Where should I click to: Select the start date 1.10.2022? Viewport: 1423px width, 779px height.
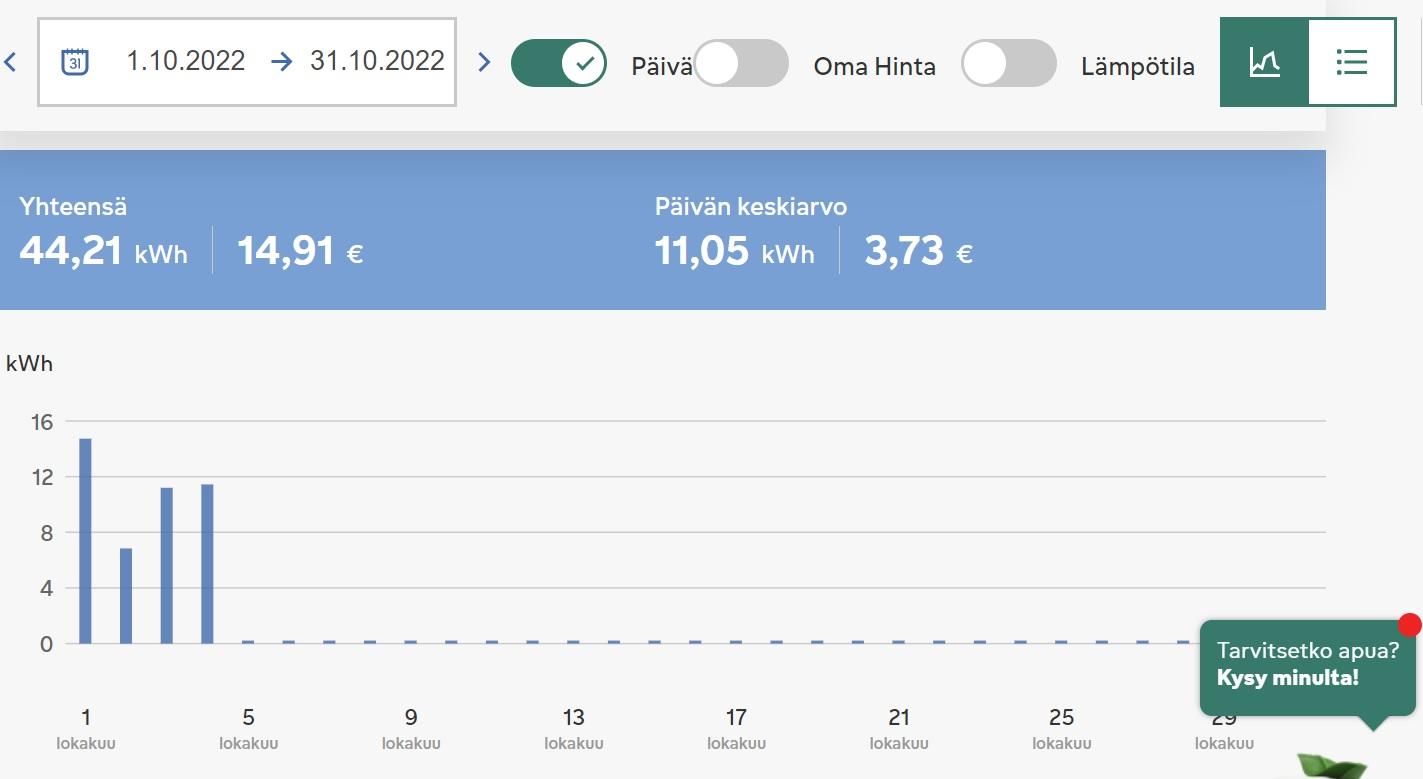tap(186, 61)
